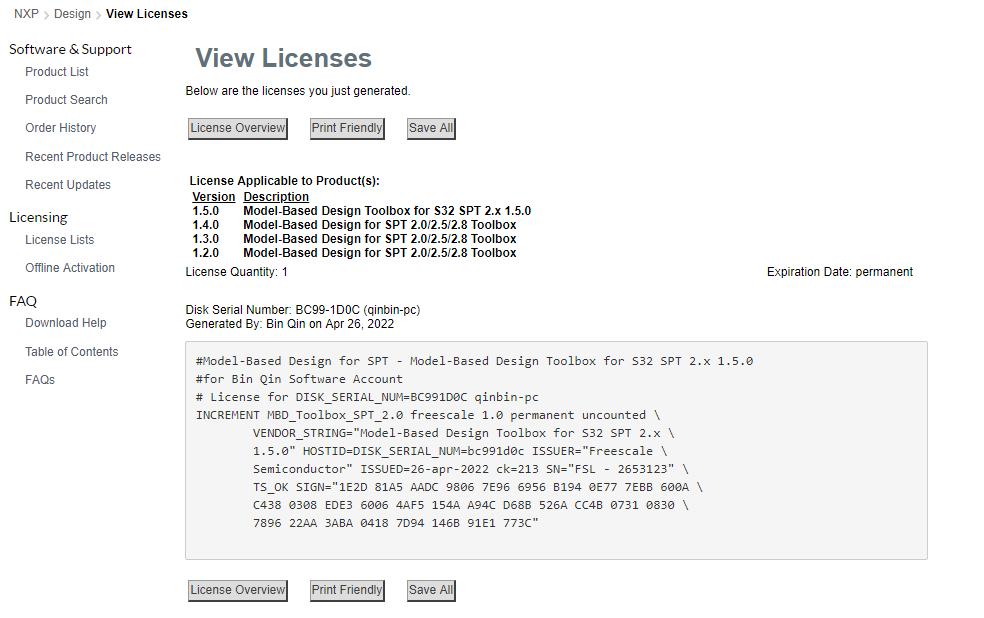This screenshot has width=984, height=618.
Task: View your Order History
Action: coord(60,127)
